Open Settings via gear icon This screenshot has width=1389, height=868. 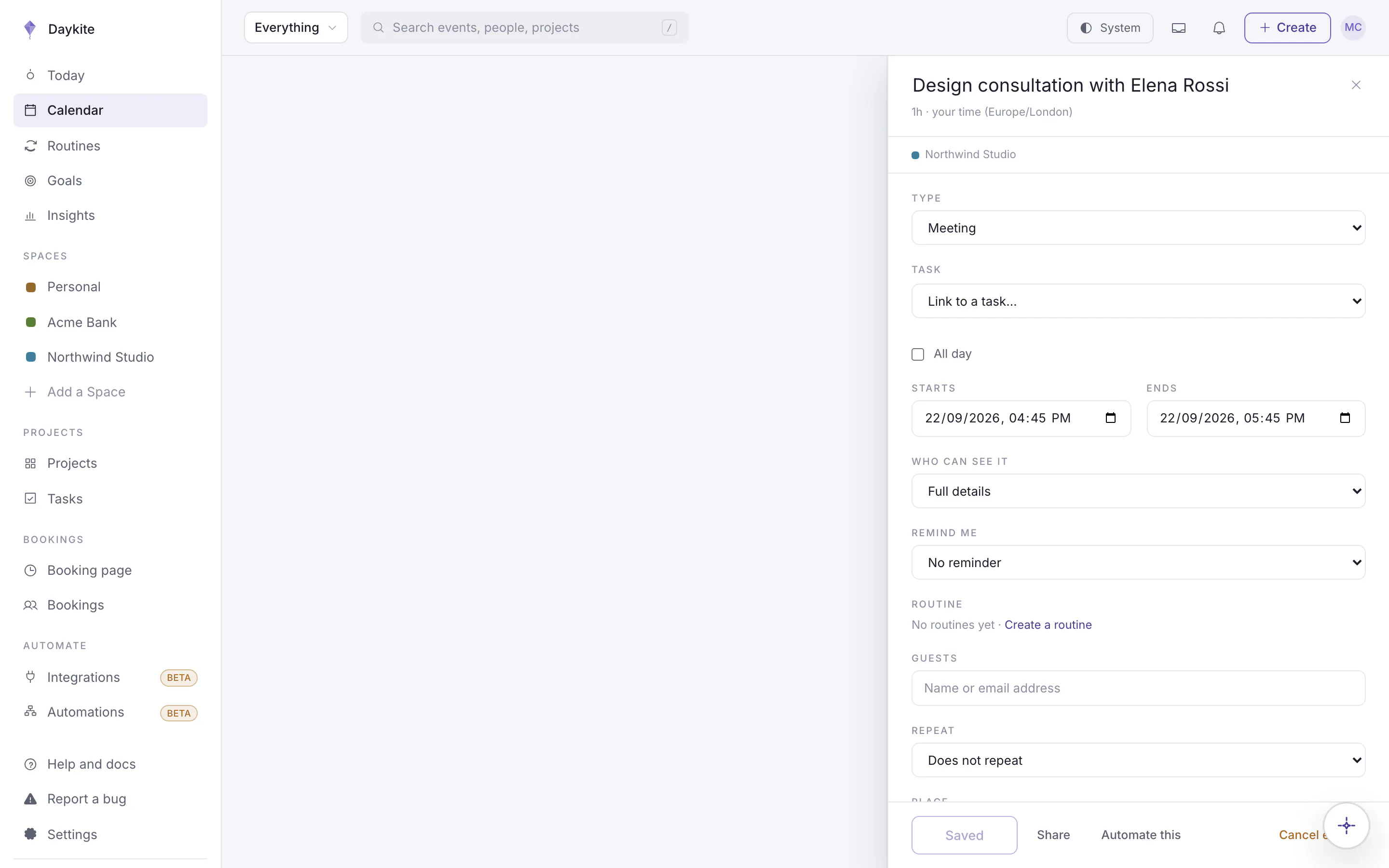pos(30,834)
